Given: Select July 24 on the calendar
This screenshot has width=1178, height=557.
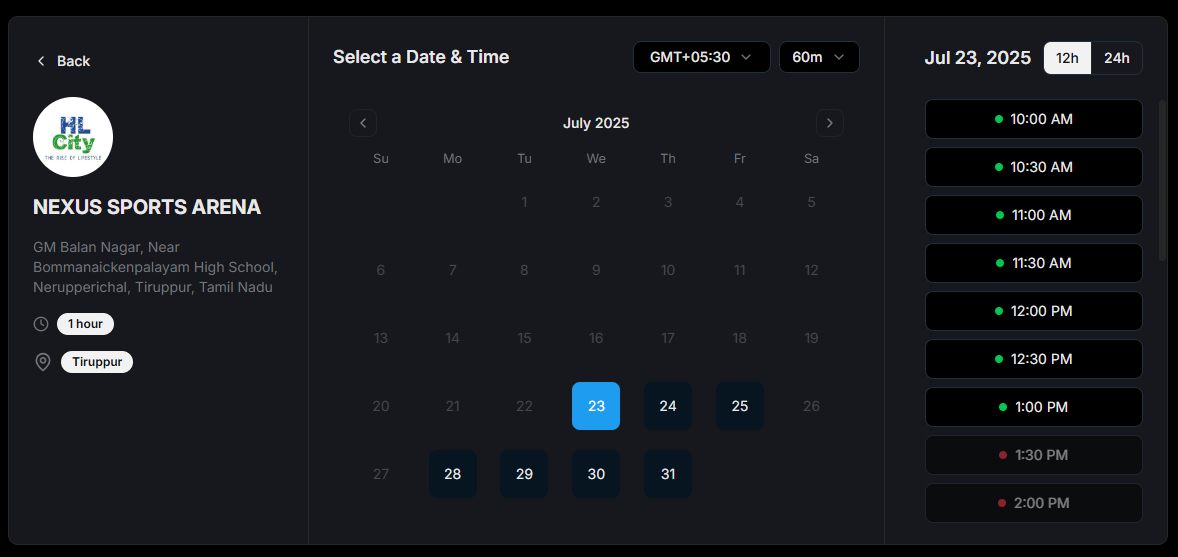Looking at the screenshot, I should (x=668, y=406).
